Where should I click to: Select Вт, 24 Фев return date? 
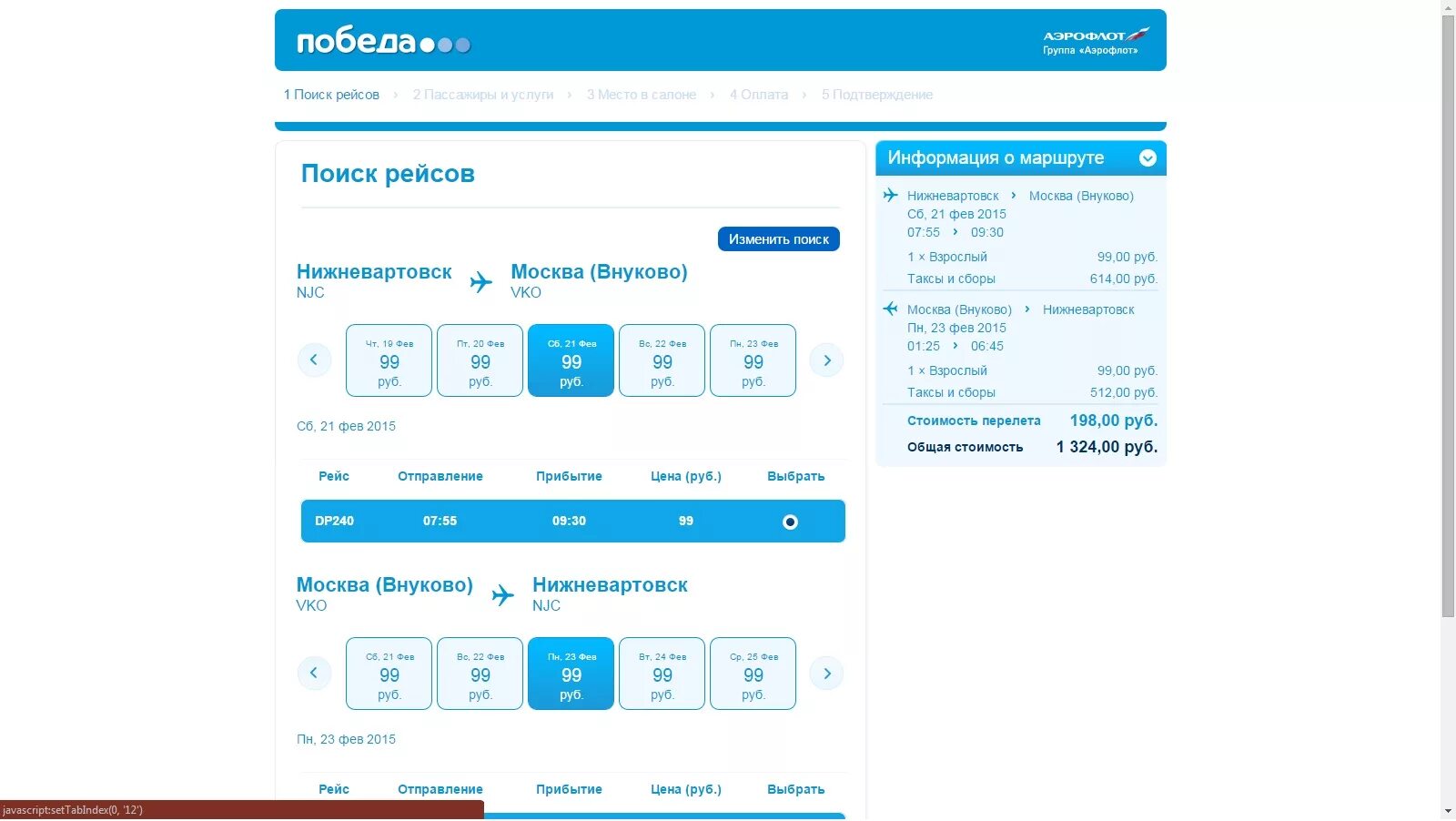coord(662,674)
